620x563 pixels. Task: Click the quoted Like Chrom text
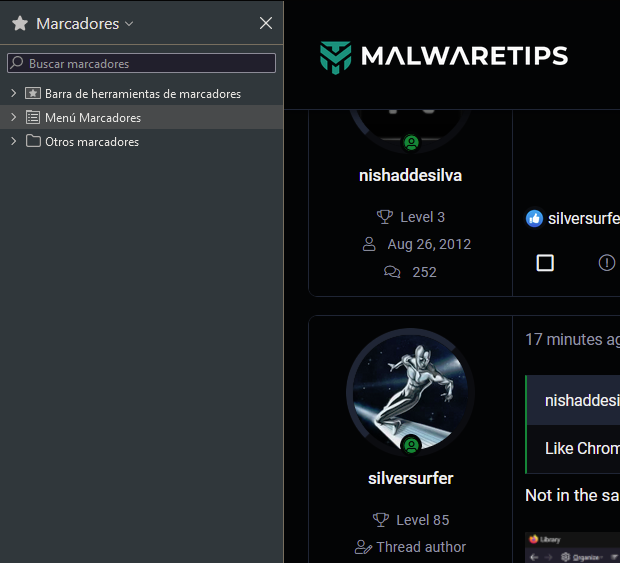click(582, 448)
